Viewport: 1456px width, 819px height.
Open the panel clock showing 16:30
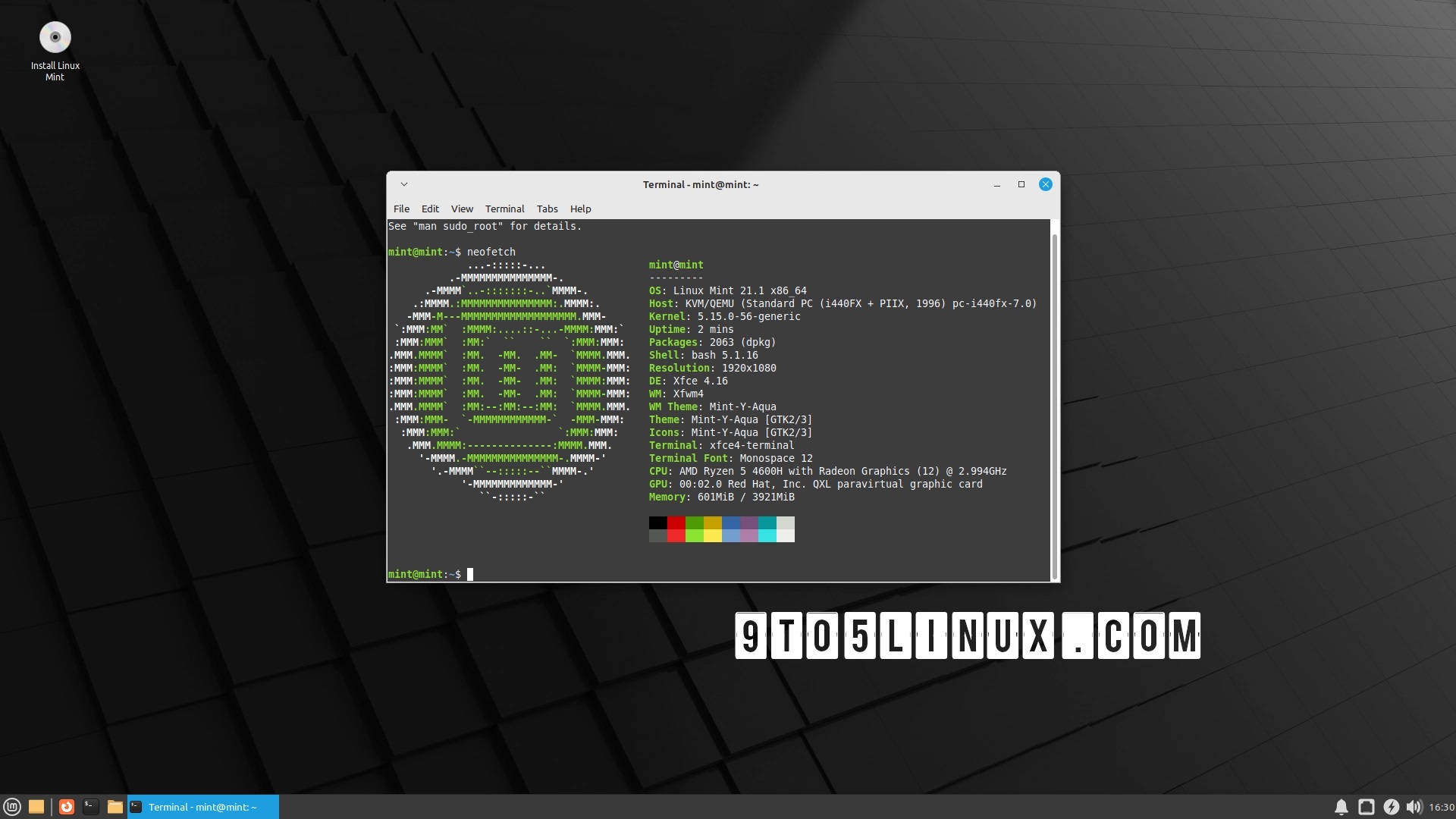coord(1442,807)
